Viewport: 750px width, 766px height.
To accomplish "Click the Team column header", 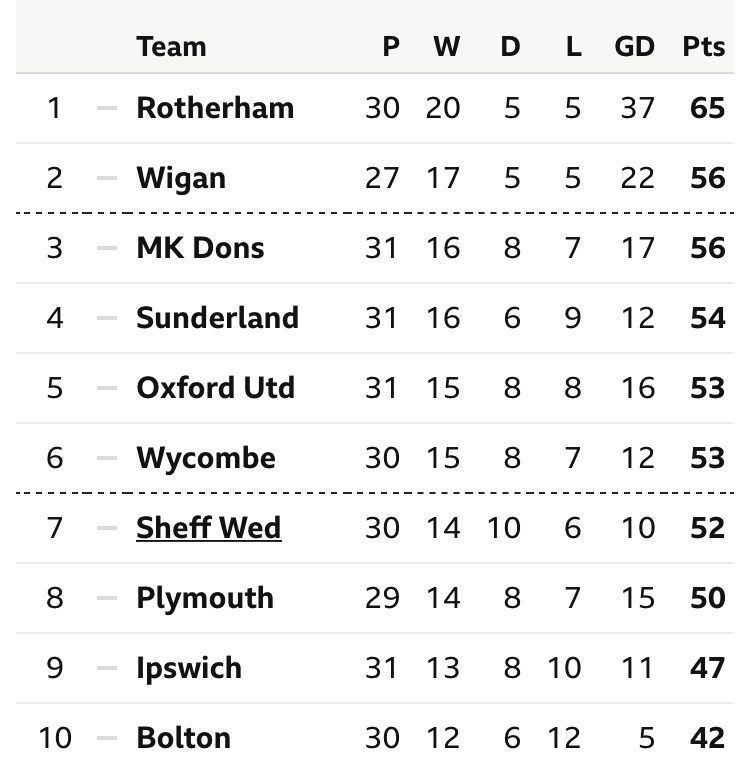I will [x=171, y=47].
